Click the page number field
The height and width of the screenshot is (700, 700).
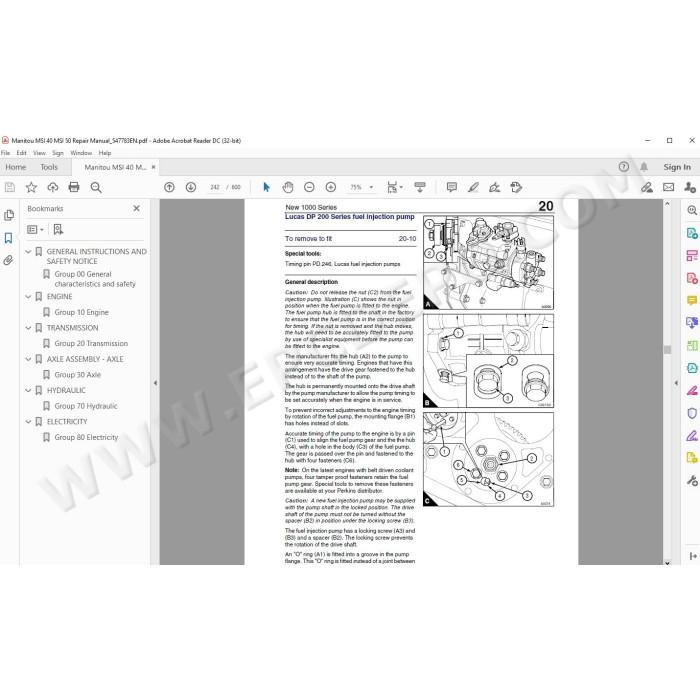point(215,187)
